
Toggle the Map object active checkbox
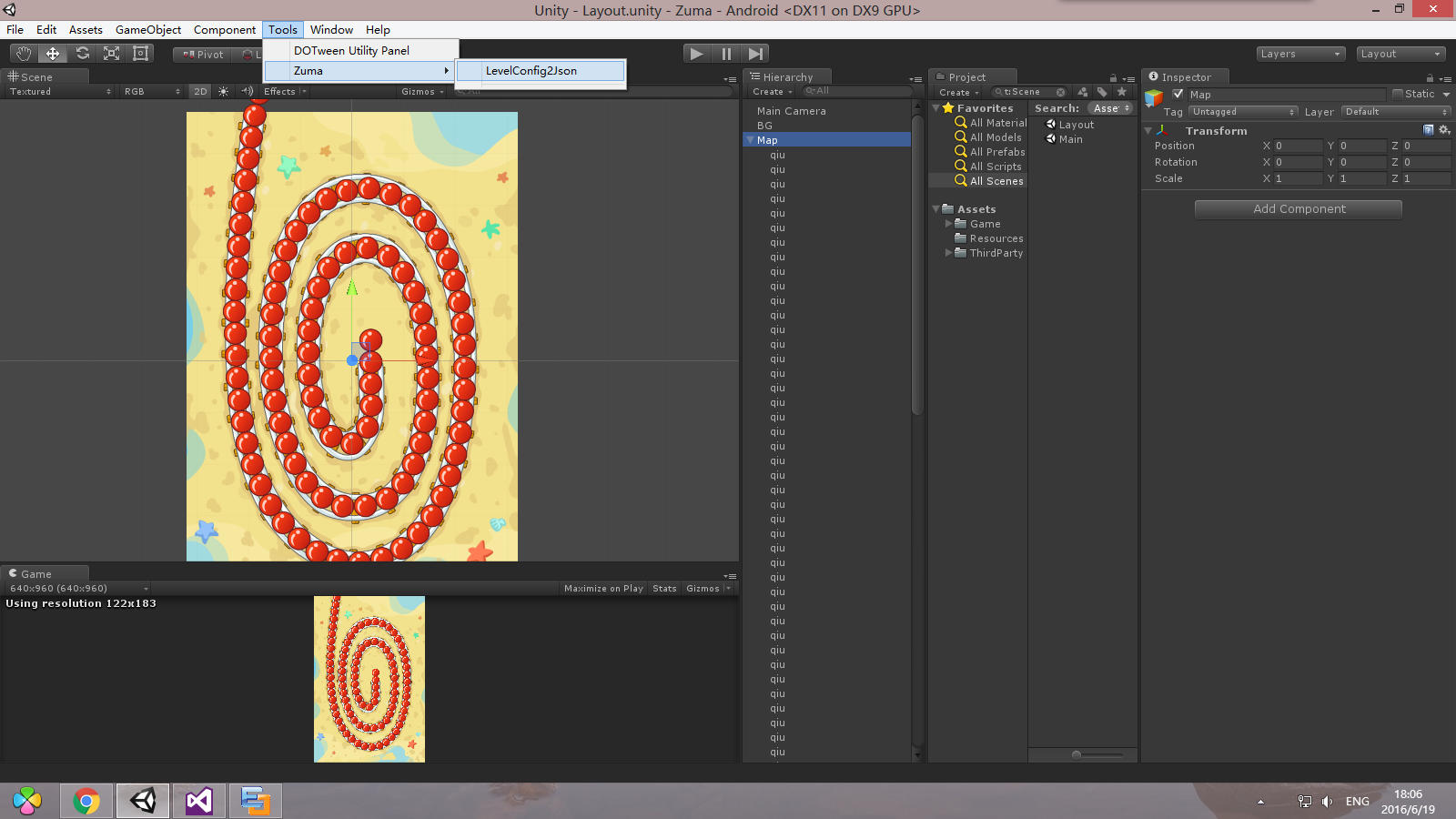(x=1178, y=94)
